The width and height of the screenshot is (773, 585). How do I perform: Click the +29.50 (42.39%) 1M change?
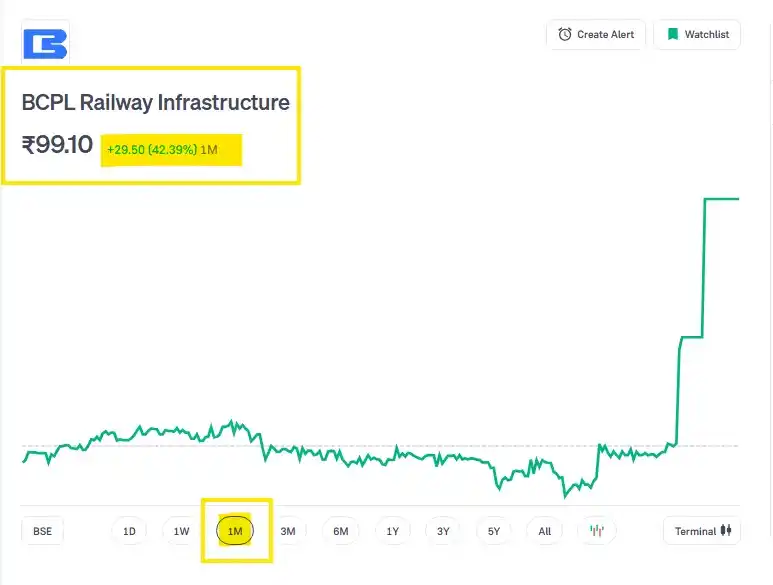[x=162, y=150]
